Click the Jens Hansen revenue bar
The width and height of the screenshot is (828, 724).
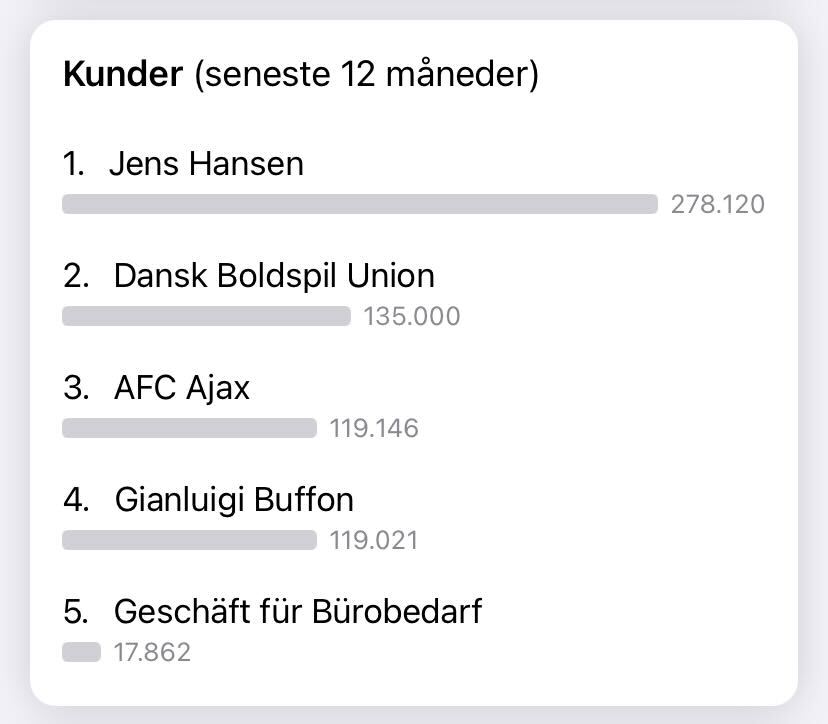point(360,204)
